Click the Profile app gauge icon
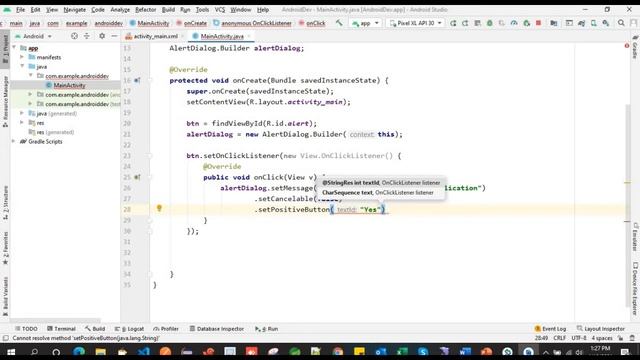Screen dimensions: 640x360 pos(514,23)
